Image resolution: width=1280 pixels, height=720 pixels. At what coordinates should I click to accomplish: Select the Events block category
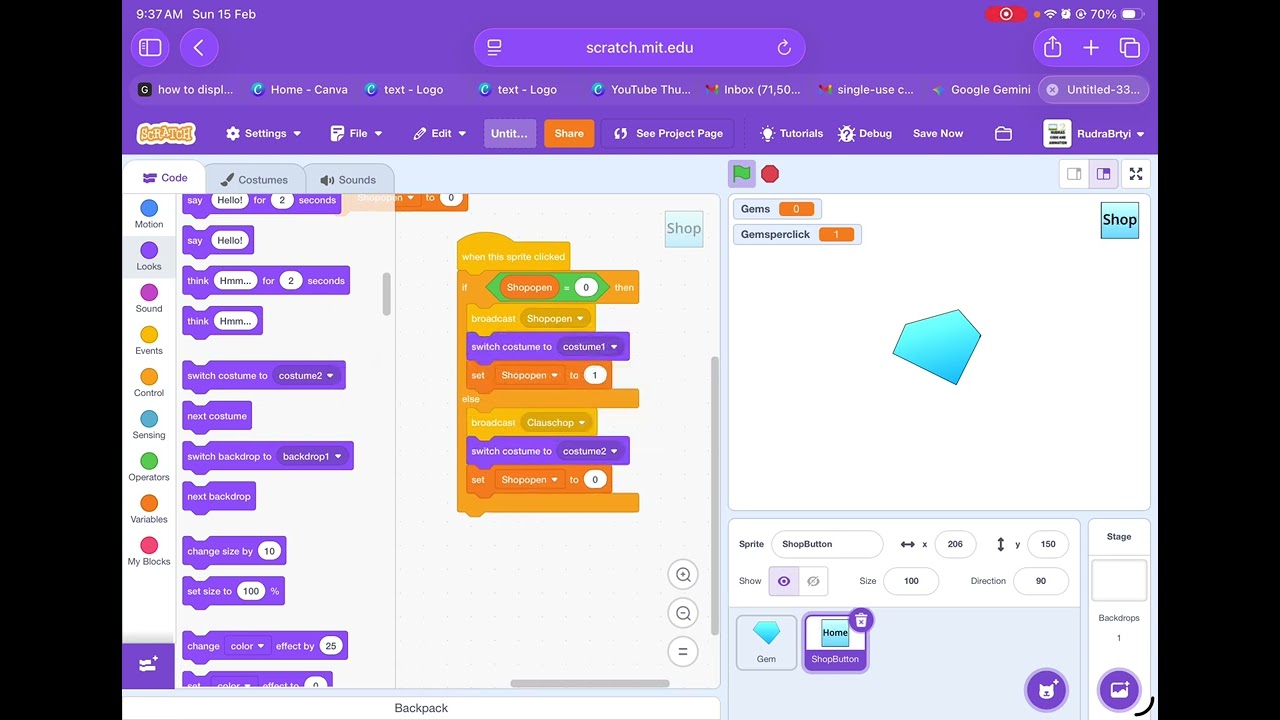point(149,340)
